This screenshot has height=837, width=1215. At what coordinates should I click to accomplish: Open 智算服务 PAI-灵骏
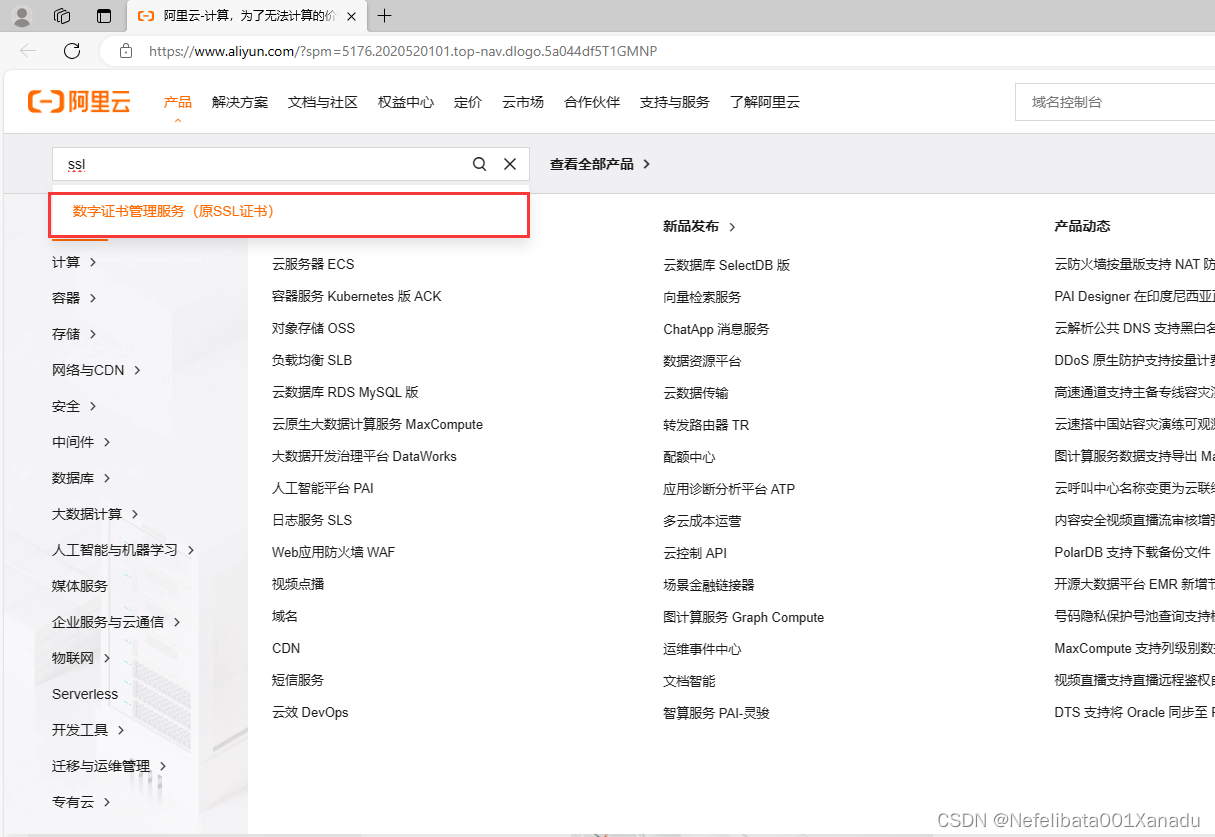point(716,713)
